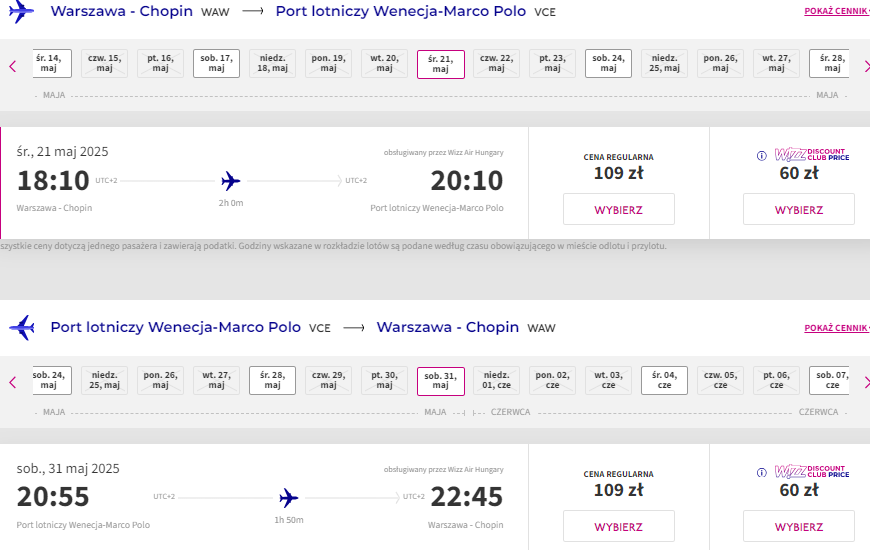Open the outbound POKAŻ CENNIK price list
Image resolution: width=870 pixels, height=550 pixels.
(836, 11)
